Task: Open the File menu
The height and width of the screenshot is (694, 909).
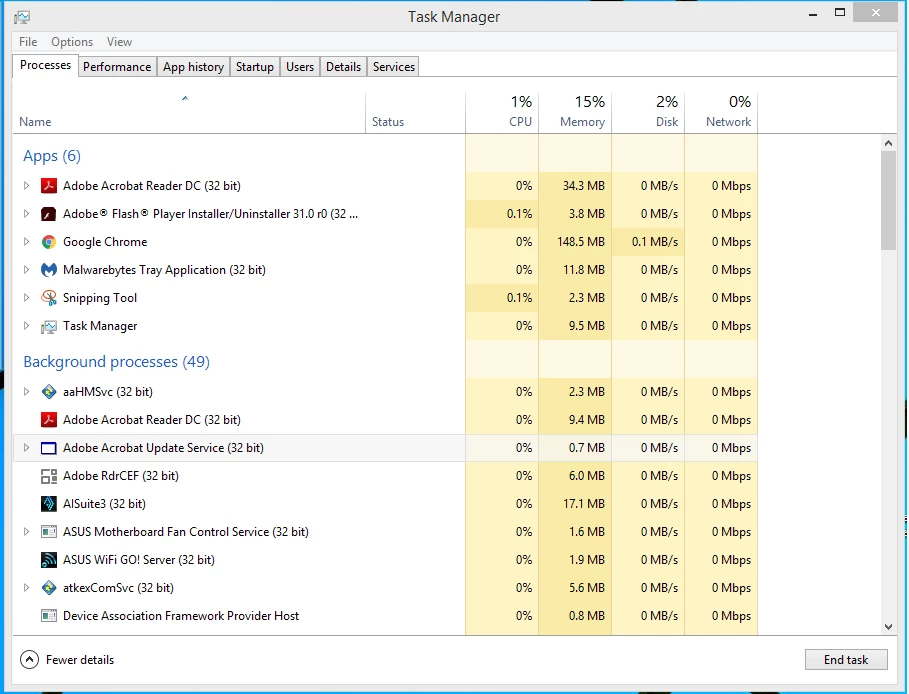Action: tap(28, 42)
